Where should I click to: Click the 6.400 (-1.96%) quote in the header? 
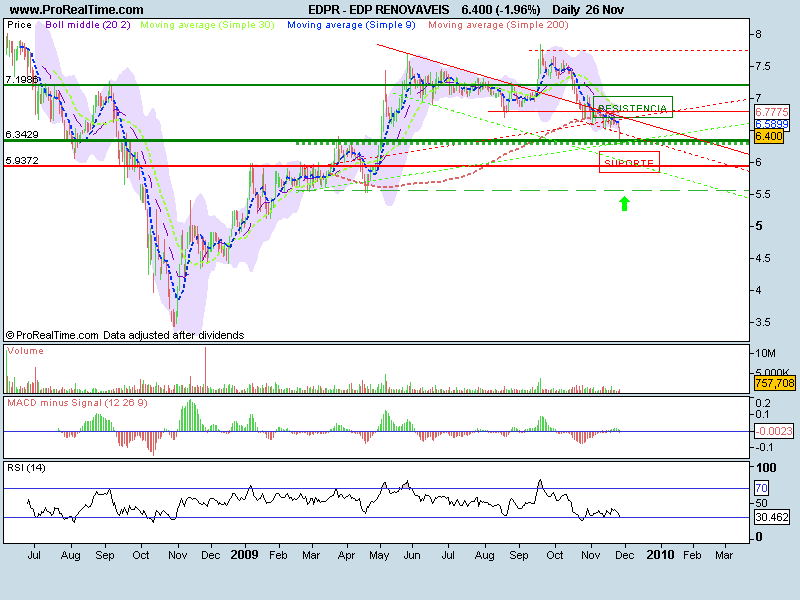501,10
